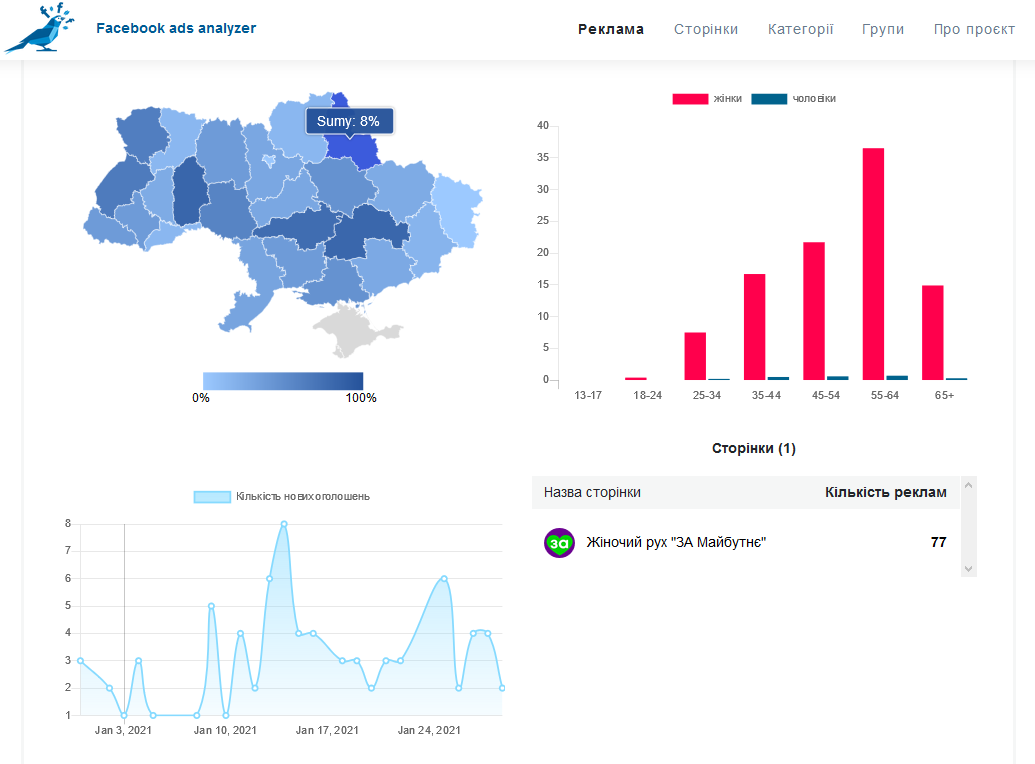Open the Жіночий рух "ЗА Майбутнє" page link

pyautogui.click(x=676, y=542)
